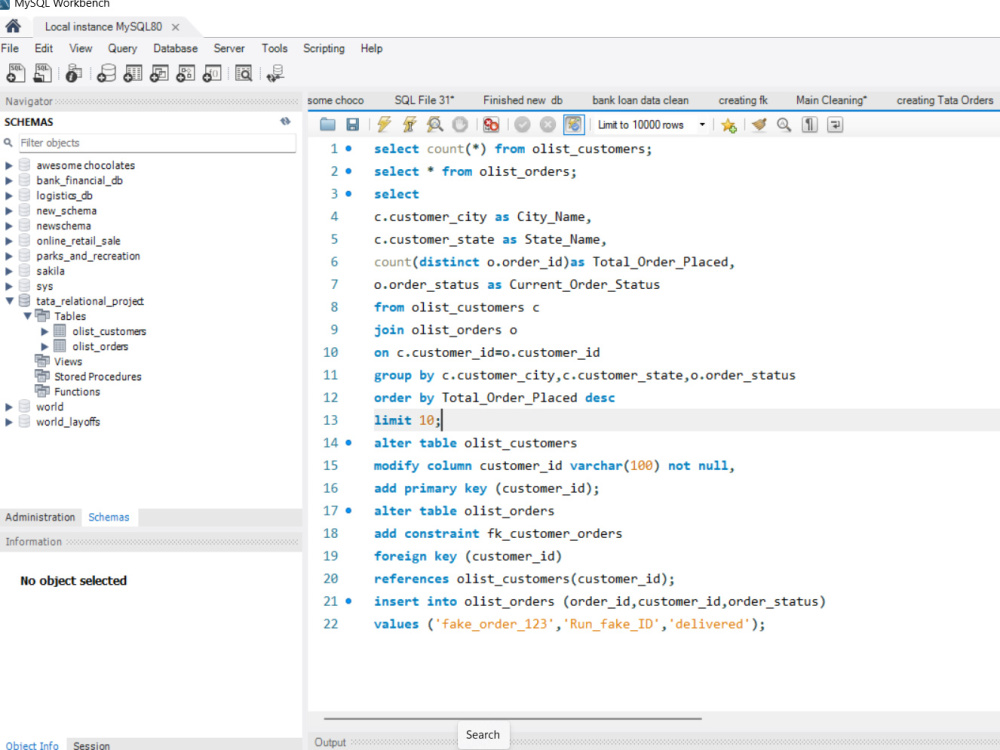Switch to the creating fk tab

(x=743, y=100)
